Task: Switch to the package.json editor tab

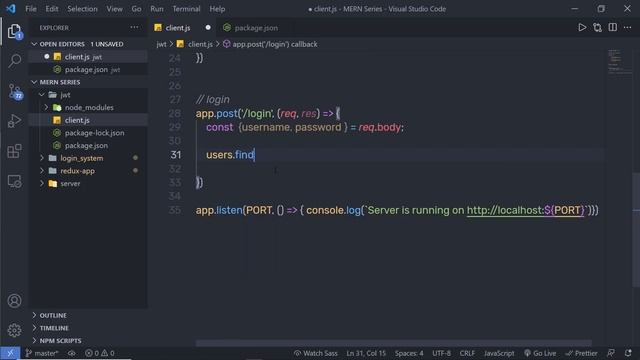Action: [256, 28]
